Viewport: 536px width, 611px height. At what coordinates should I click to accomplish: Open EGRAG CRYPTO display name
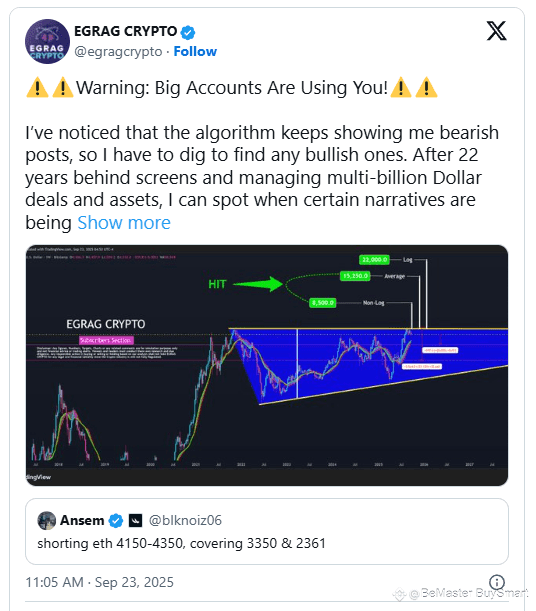(125, 31)
